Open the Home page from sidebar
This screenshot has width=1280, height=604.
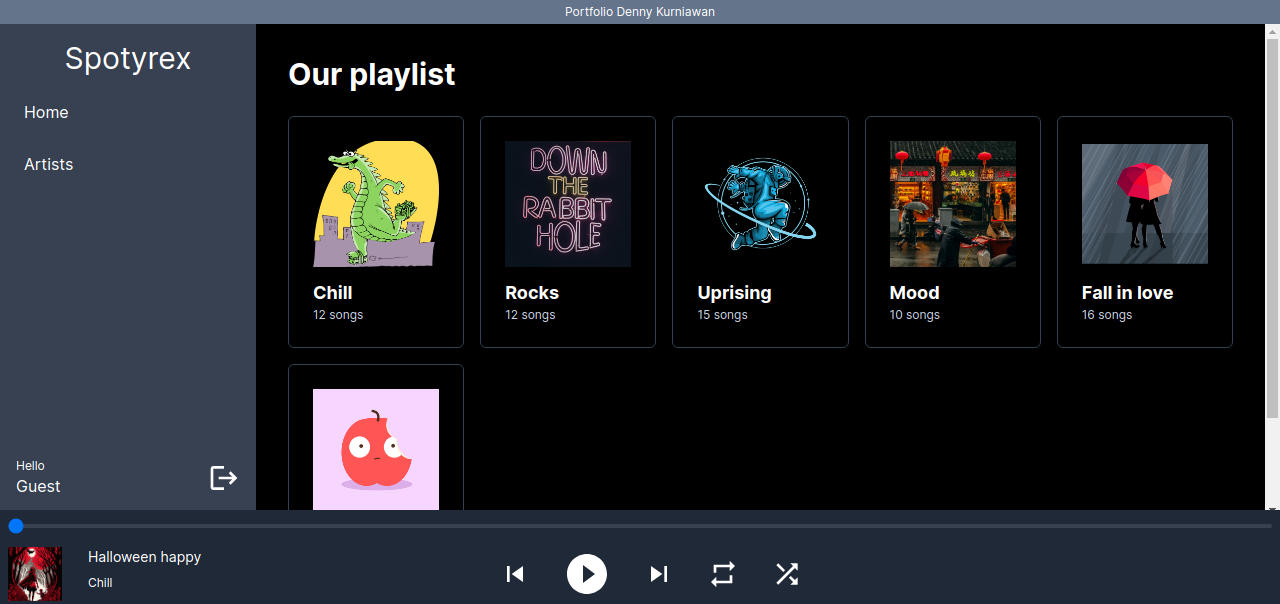[46, 112]
